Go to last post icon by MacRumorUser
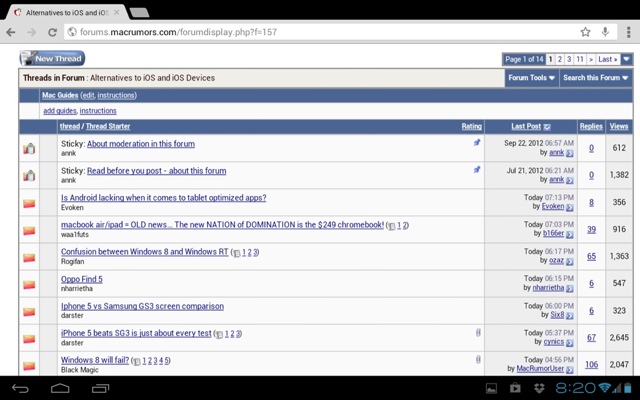This screenshot has width=640, height=400. (570, 370)
